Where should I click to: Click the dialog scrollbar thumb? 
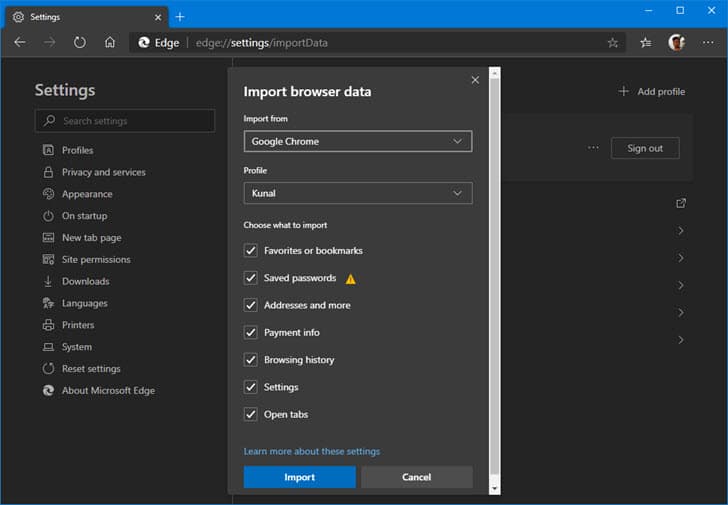[x=494, y=276]
